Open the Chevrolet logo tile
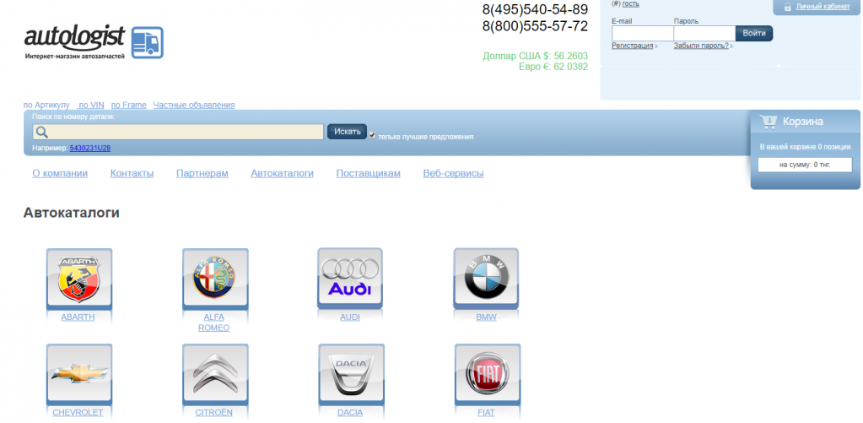This screenshot has width=863, height=423. click(x=79, y=374)
